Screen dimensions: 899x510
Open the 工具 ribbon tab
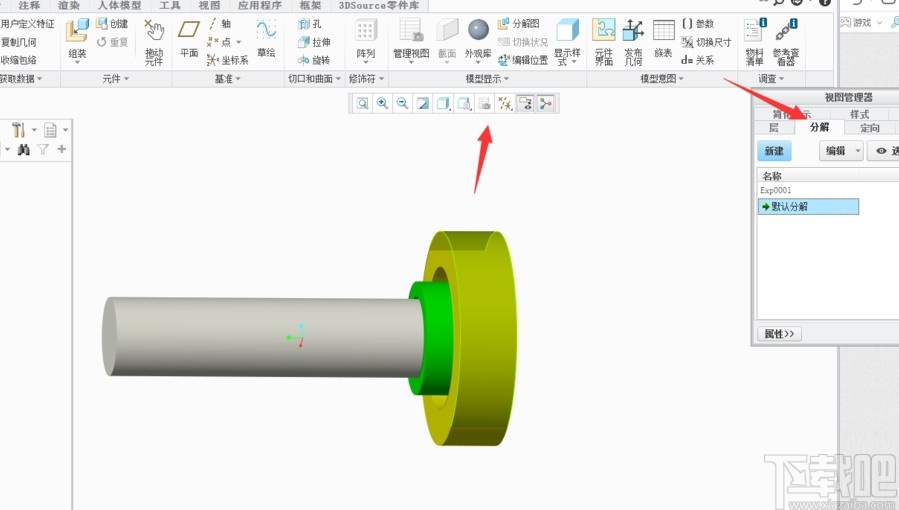click(x=170, y=5)
